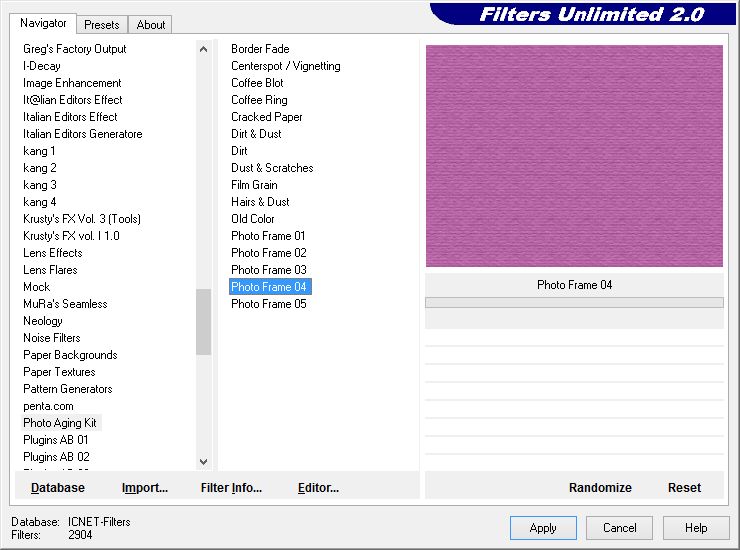The height and width of the screenshot is (550, 740).
Task: Choose the Border Fade filter
Action: coord(260,49)
